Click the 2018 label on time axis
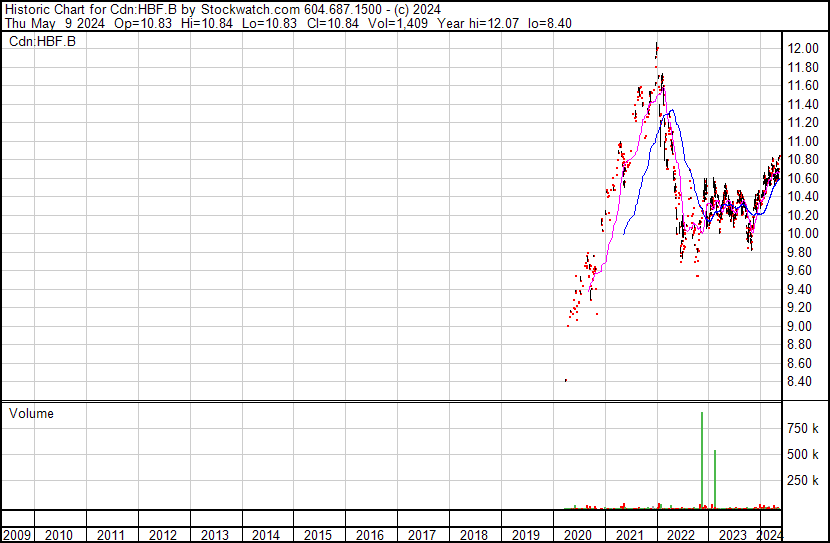 [474, 535]
